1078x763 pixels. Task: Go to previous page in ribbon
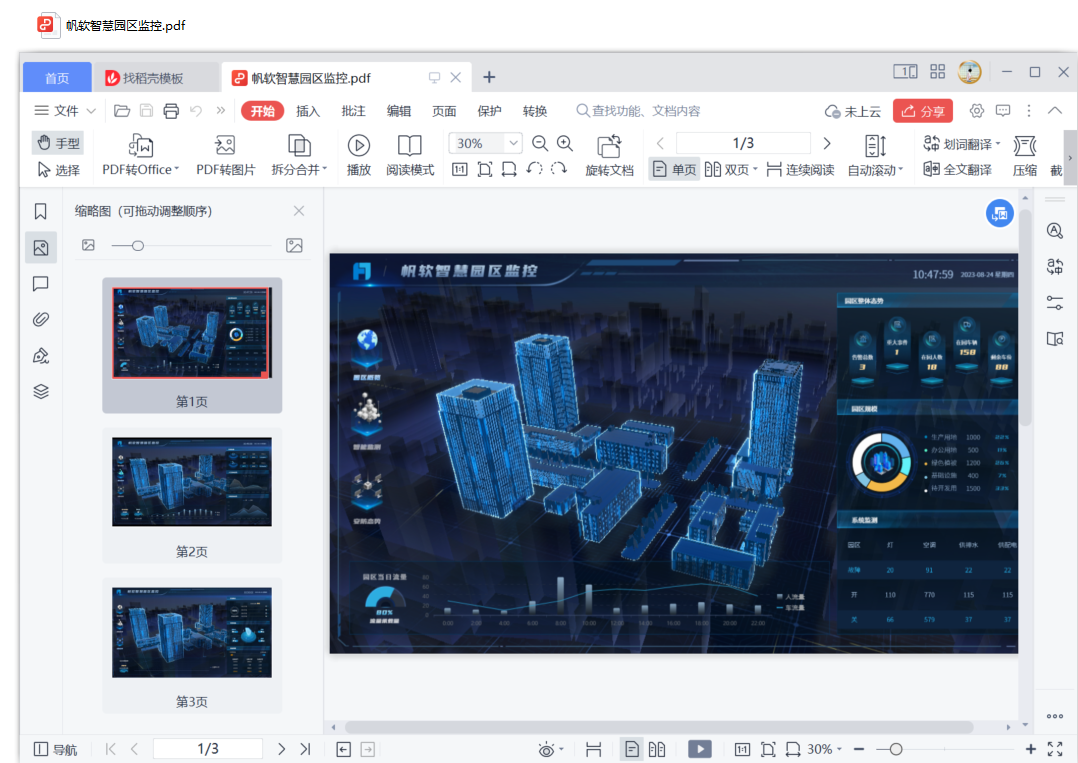660,143
